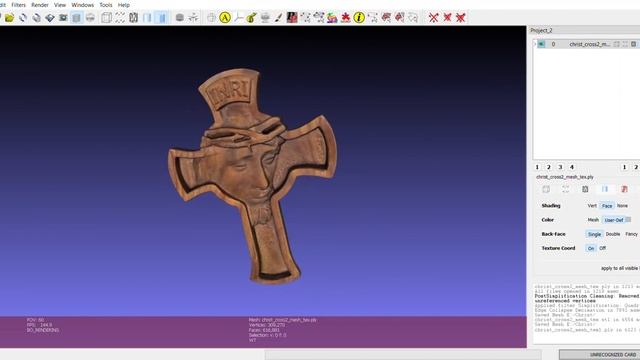The width and height of the screenshot is (640, 360).
Task: Open the Tools menu
Action: tap(106, 5)
